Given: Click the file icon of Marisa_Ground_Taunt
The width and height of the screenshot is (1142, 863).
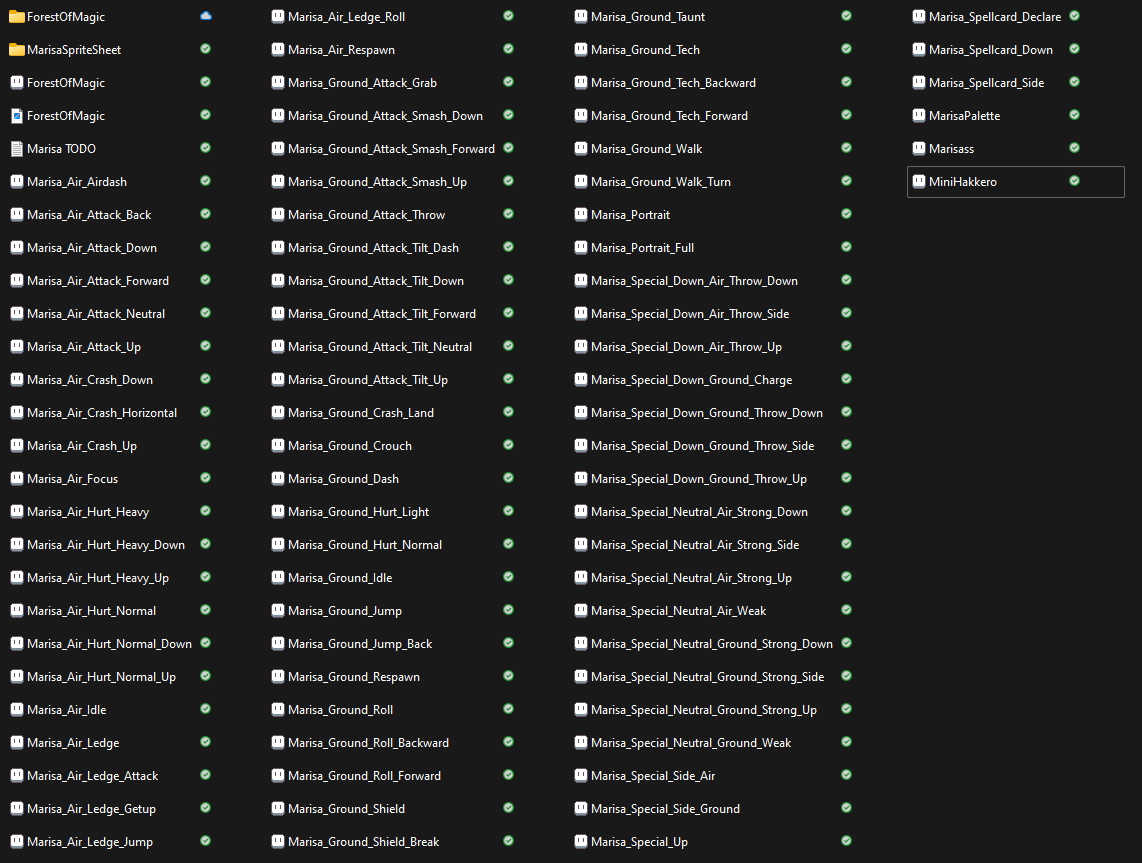Looking at the screenshot, I should (x=580, y=17).
